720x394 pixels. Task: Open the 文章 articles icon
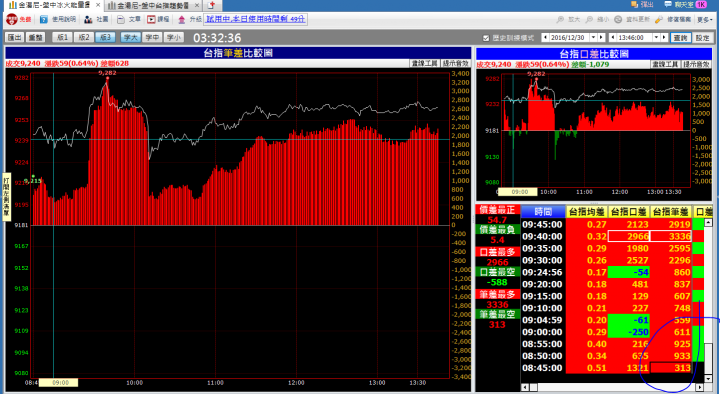click(x=121, y=19)
